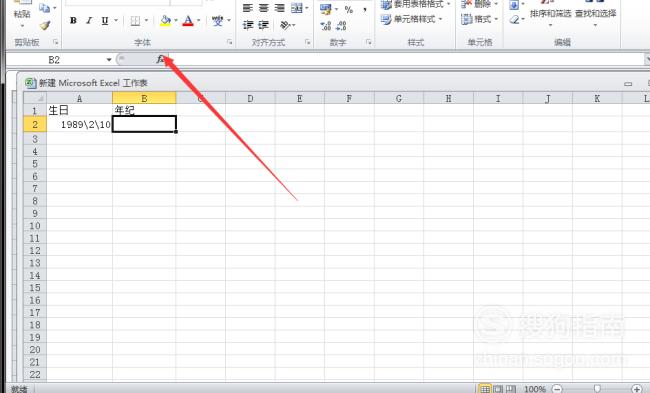Open Sort and Filter (排序和筛选)
650x393 pixels.
550,14
